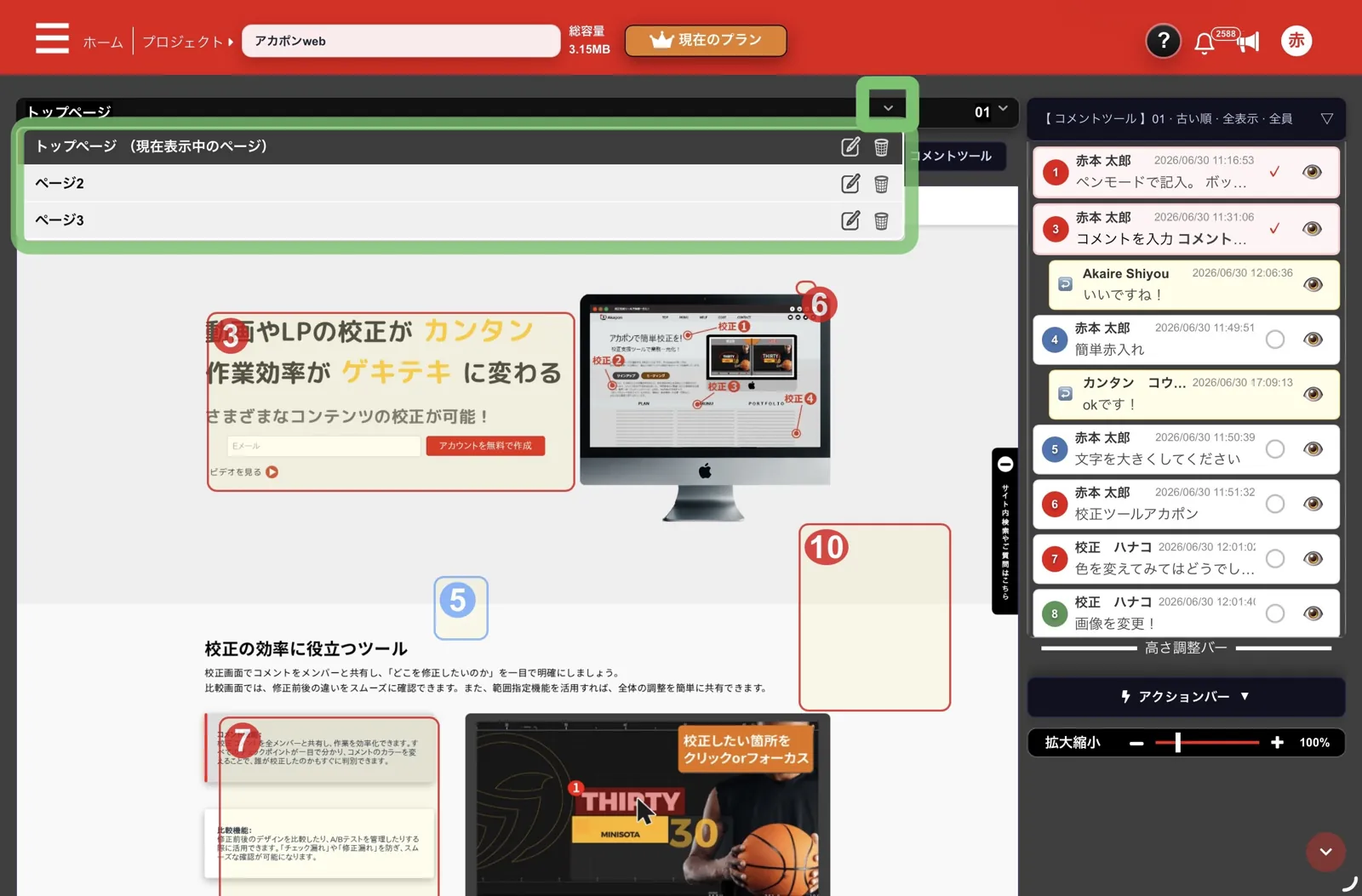Open the hamburger main menu

(52, 39)
